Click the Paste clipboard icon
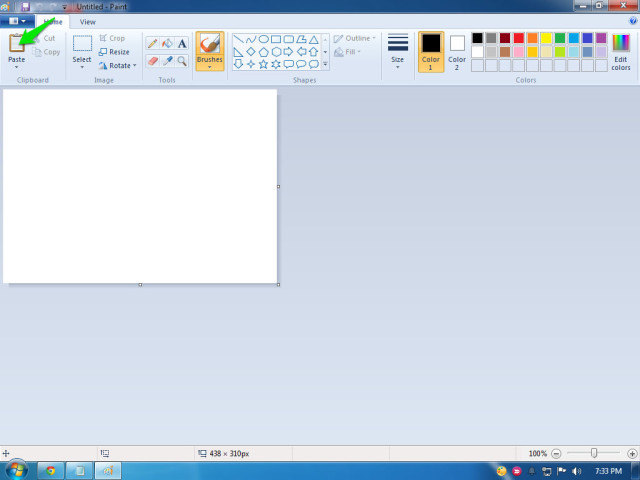This screenshot has height=480, width=640. pos(17,43)
